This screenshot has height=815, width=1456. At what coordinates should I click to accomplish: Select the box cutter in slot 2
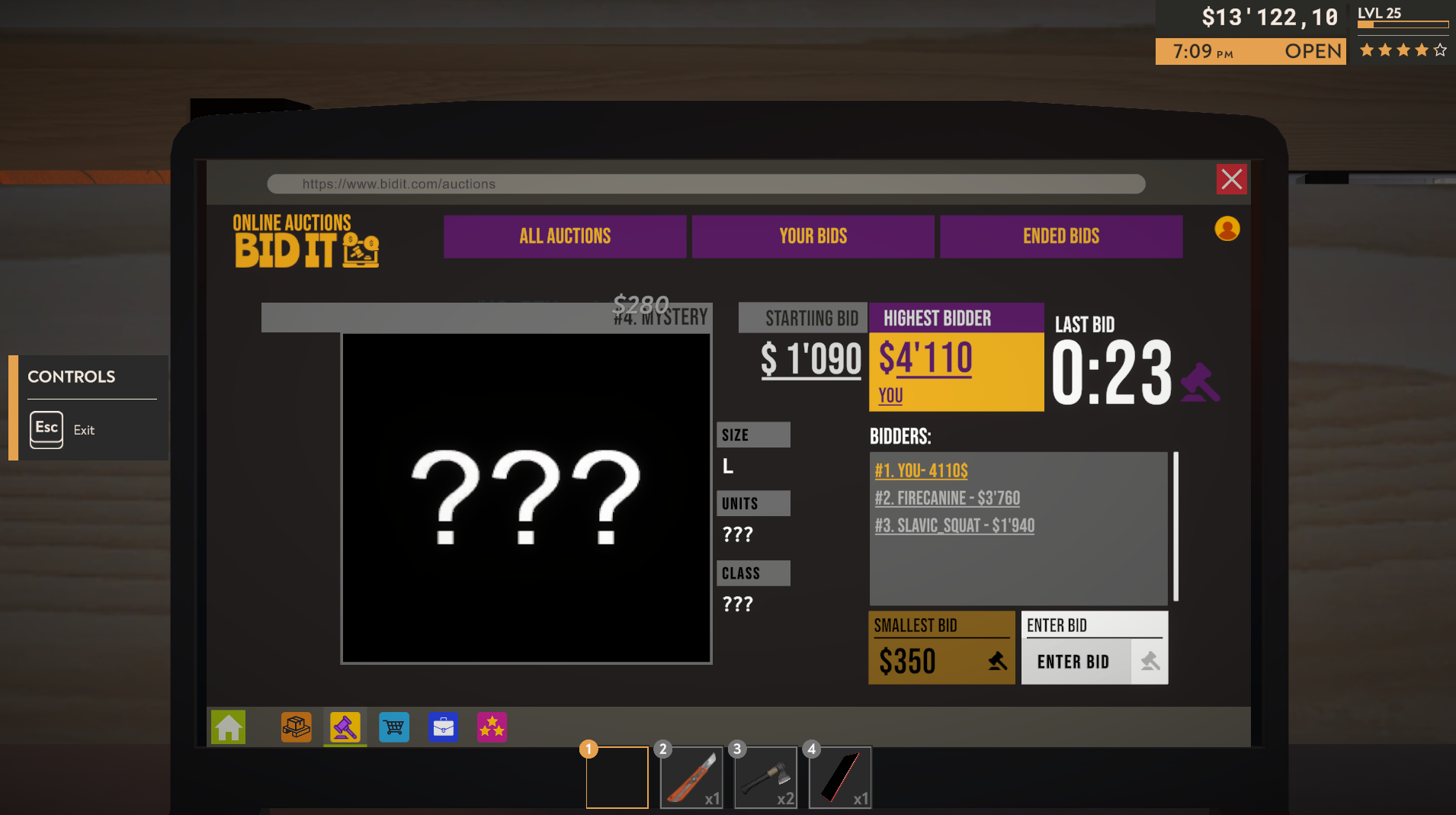tap(691, 777)
